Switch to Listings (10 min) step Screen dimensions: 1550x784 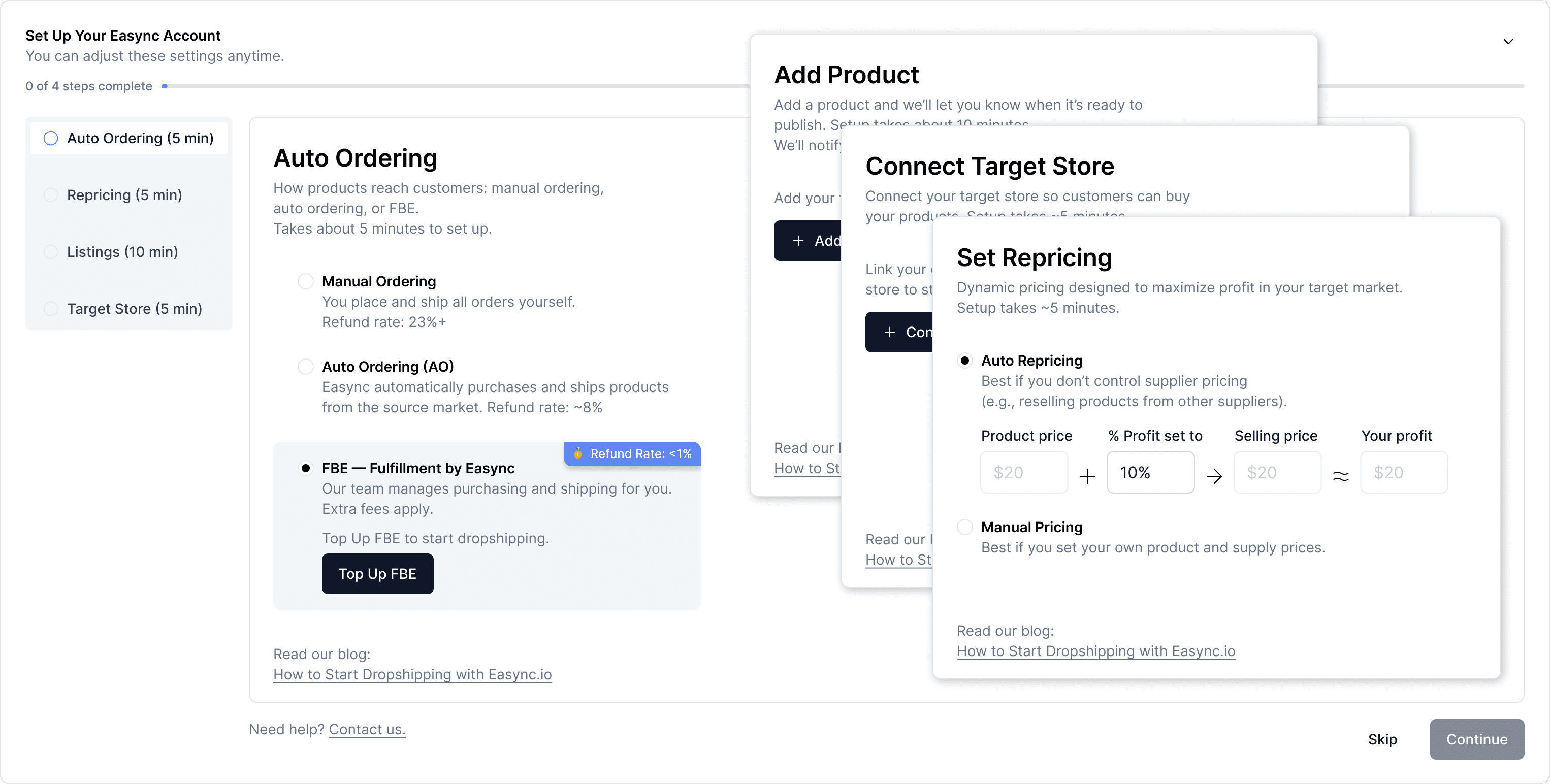[x=122, y=252]
